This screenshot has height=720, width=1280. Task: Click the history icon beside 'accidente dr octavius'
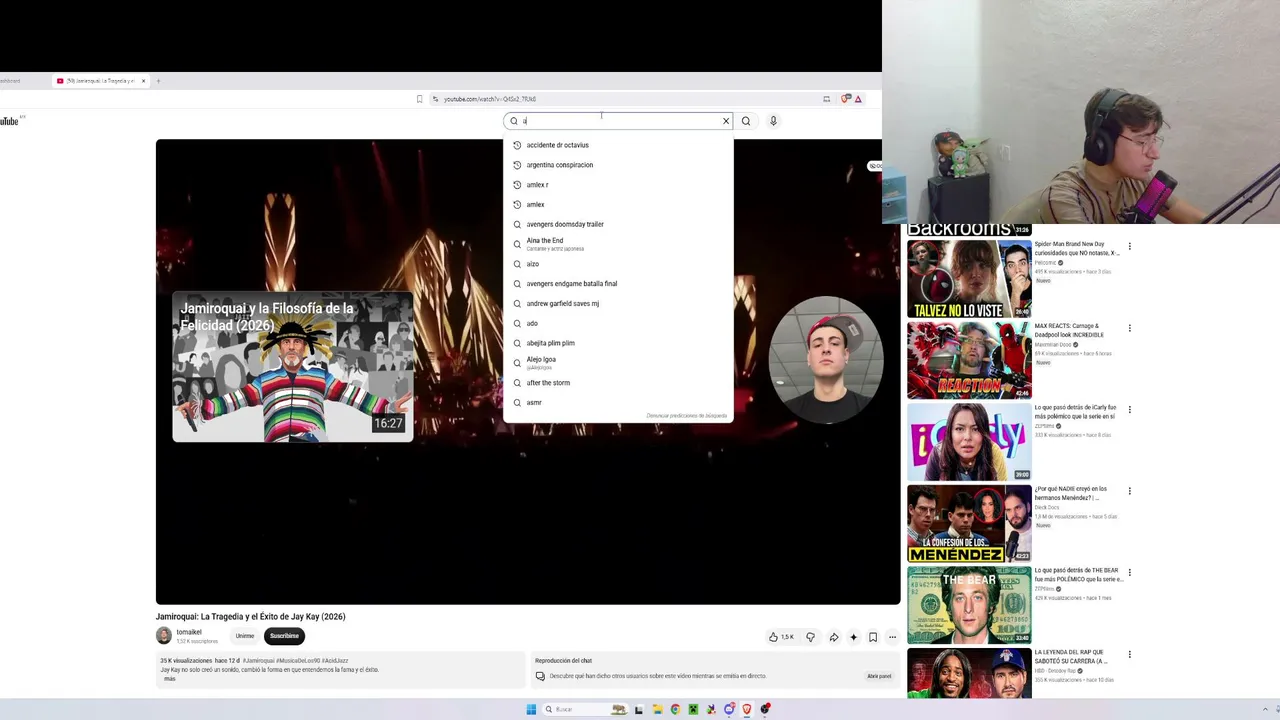pos(517,145)
